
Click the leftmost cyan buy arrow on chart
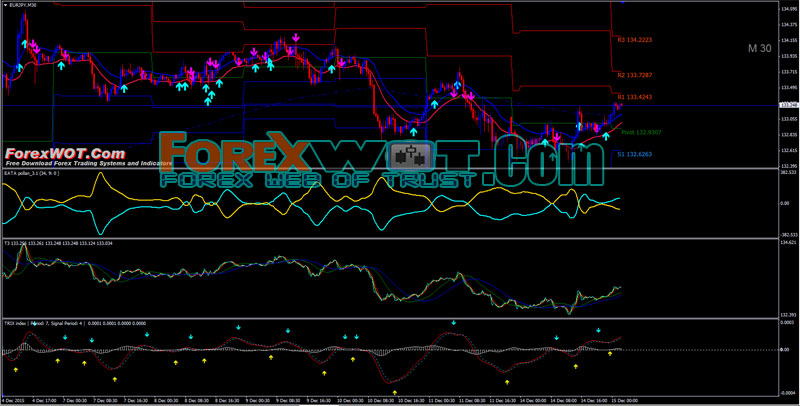pyautogui.click(x=18, y=67)
